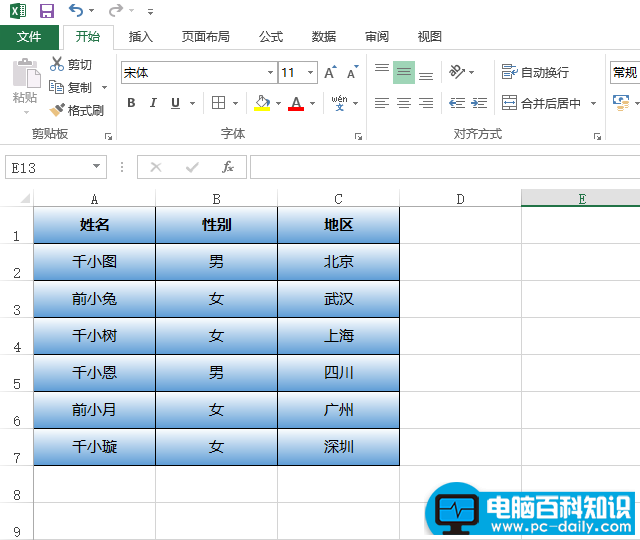
Task: Click the red font color A icon
Action: click(x=296, y=103)
